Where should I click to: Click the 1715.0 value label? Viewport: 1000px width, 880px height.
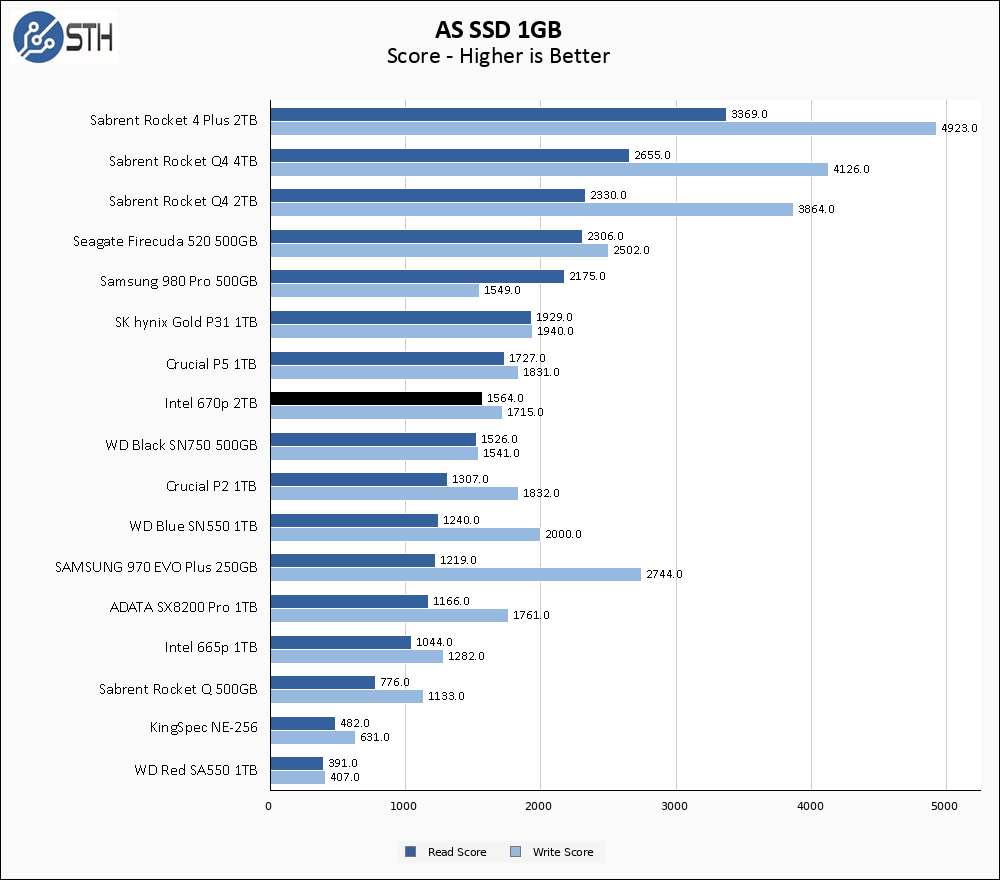coord(525,413)
